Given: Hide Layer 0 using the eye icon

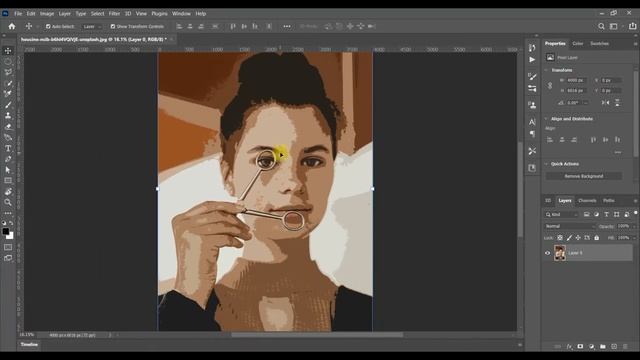Looking at the screenshot, I should pyautogui.click(x=547, y=253).
